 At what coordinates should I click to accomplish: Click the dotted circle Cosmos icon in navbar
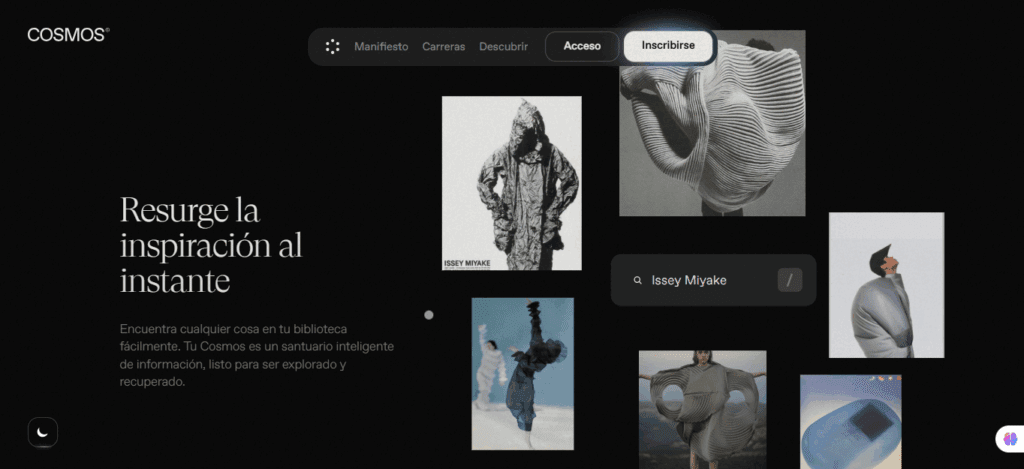(x=332, y=46)
